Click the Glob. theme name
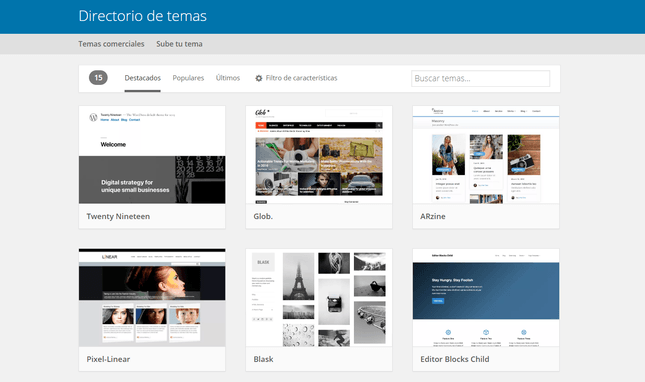Image resolution: width=645 pixels, height=382 pixels. [x=263, y=216]
